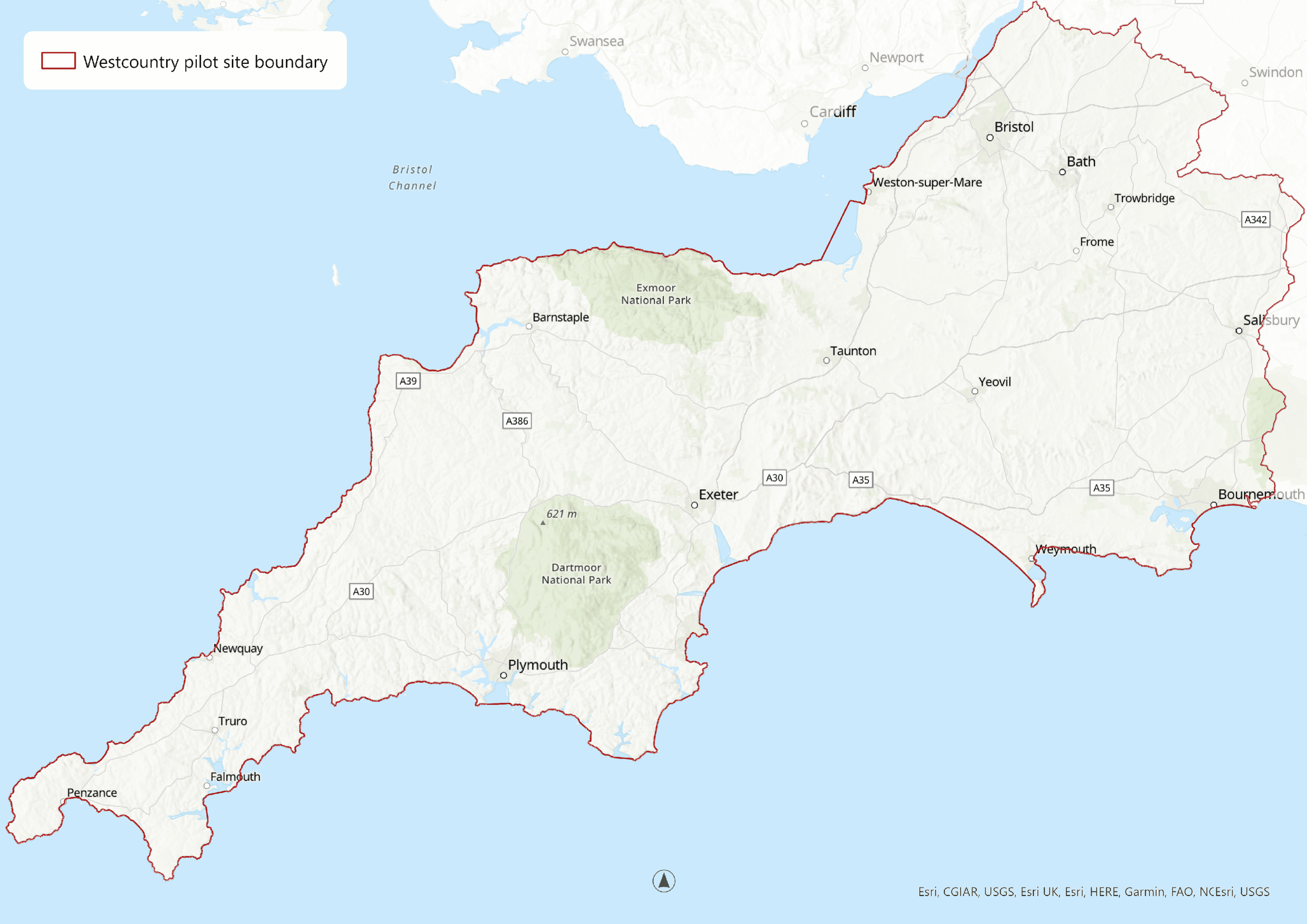Click the 'Westcountry pilot site boundary' legend text

[x=205, y=62]
